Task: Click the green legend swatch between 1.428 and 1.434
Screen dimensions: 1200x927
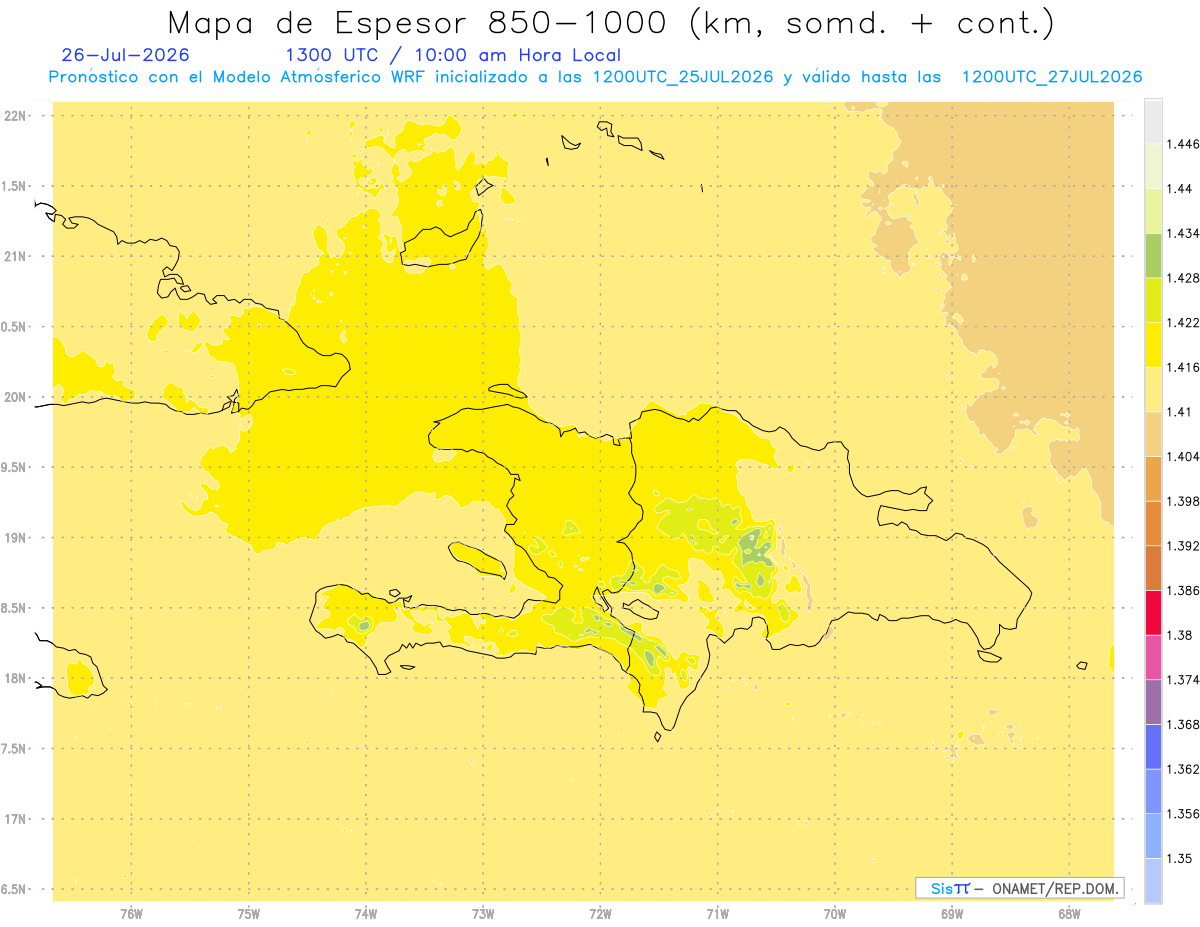Action: click(1153, 255)
